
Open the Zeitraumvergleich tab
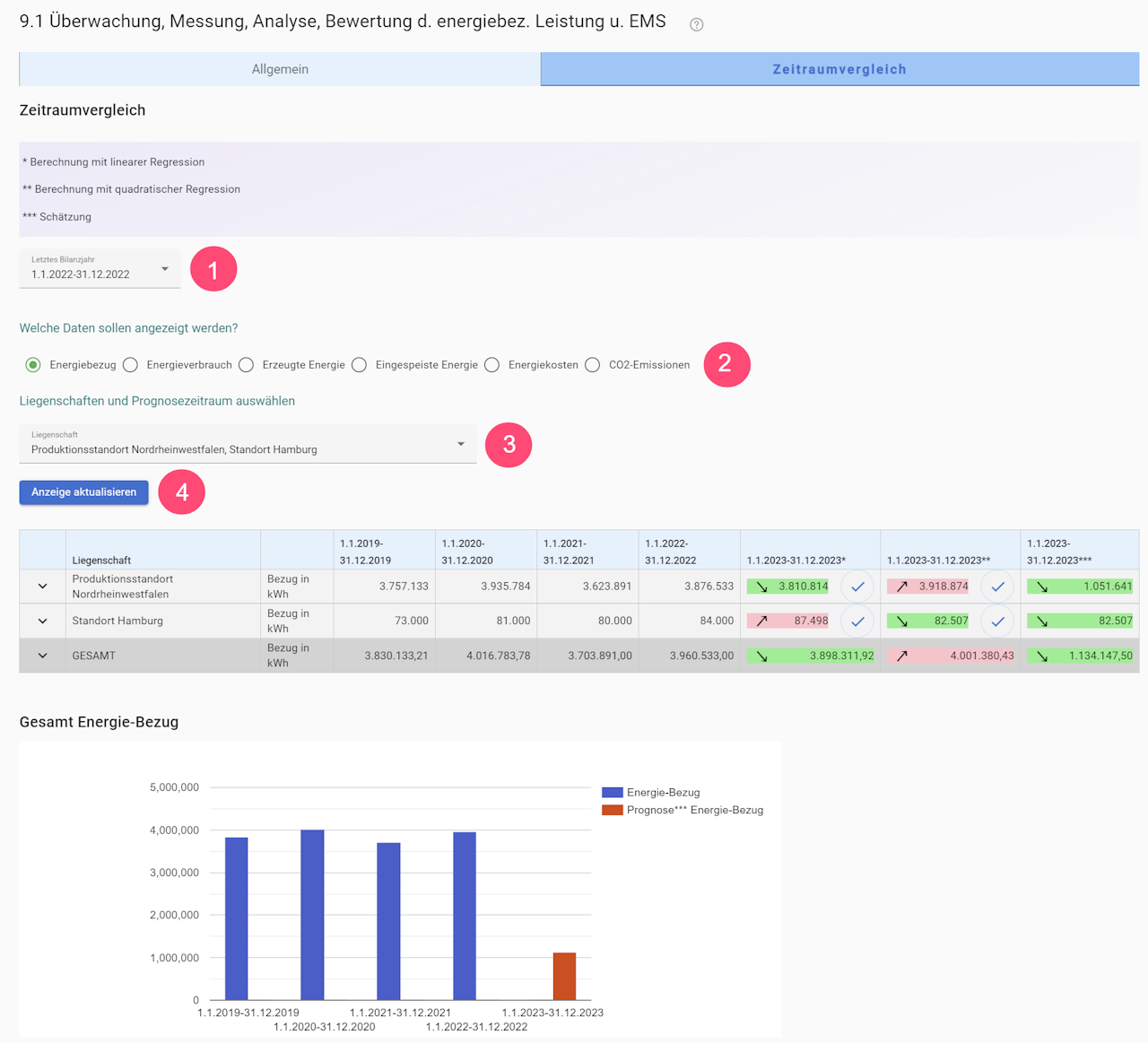pyautogui.click(x=839, y=69)
